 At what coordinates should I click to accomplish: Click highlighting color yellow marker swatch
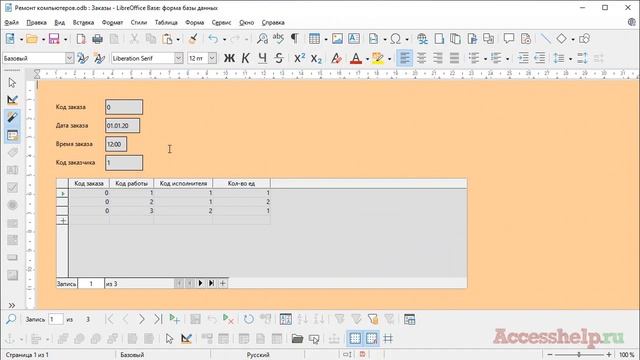[378, 58]
